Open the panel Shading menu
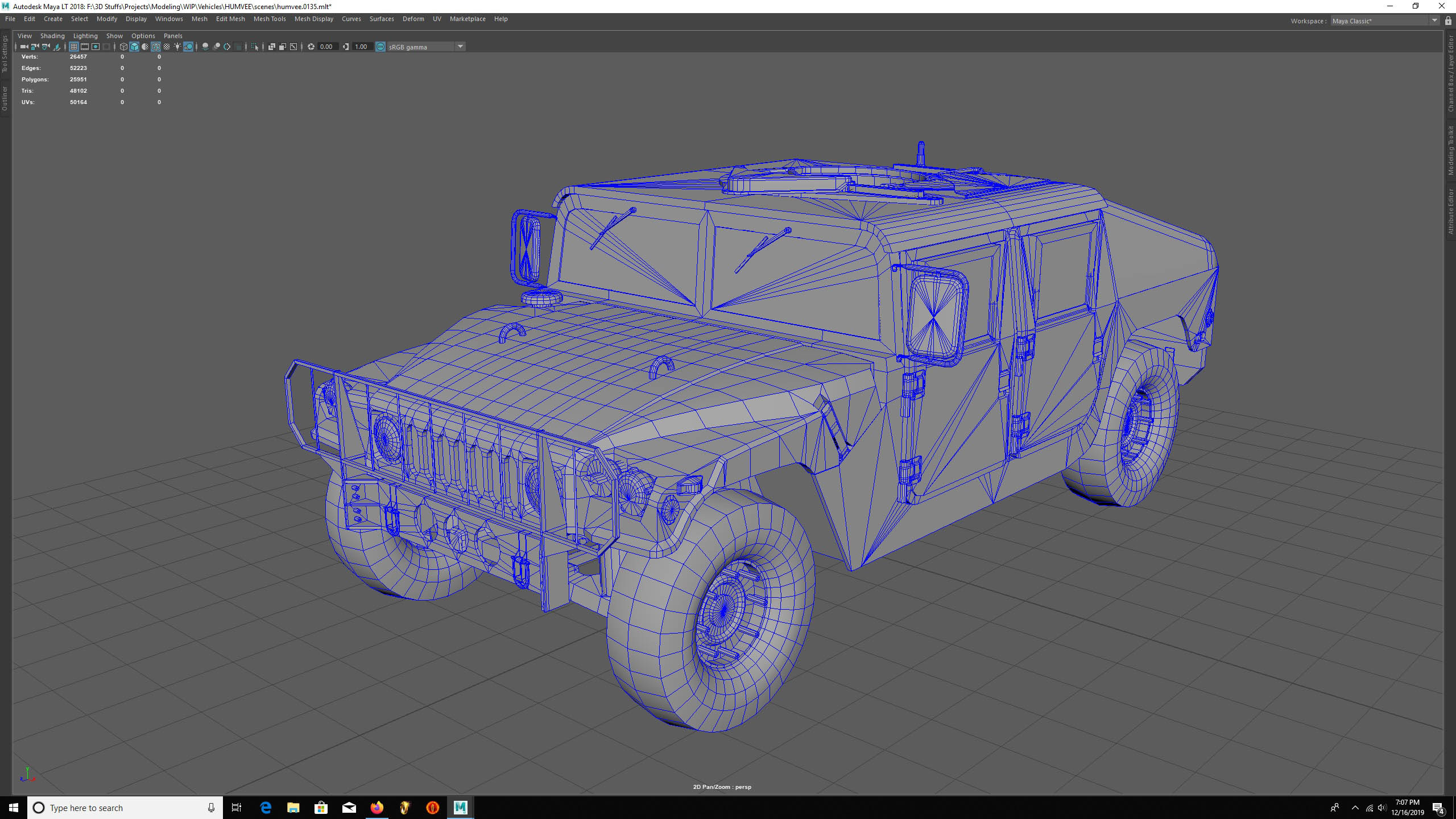The height and width of the screenshot is (819, 1456). tap(52, 36)
